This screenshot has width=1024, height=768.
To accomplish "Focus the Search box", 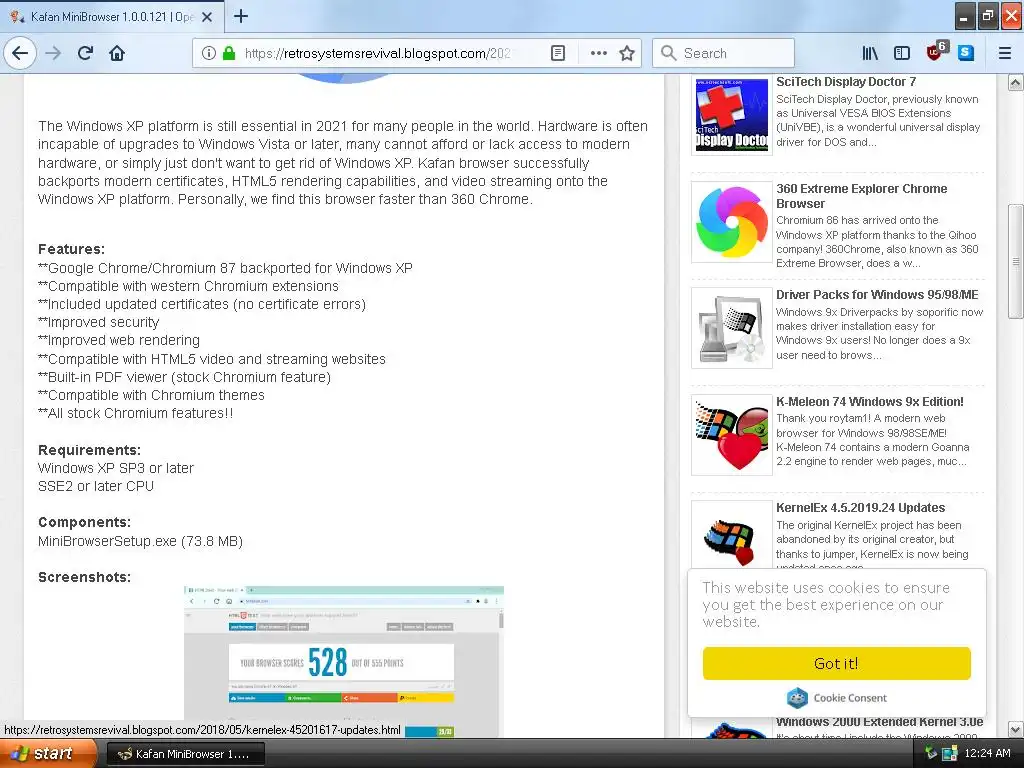I will (723, 53).
